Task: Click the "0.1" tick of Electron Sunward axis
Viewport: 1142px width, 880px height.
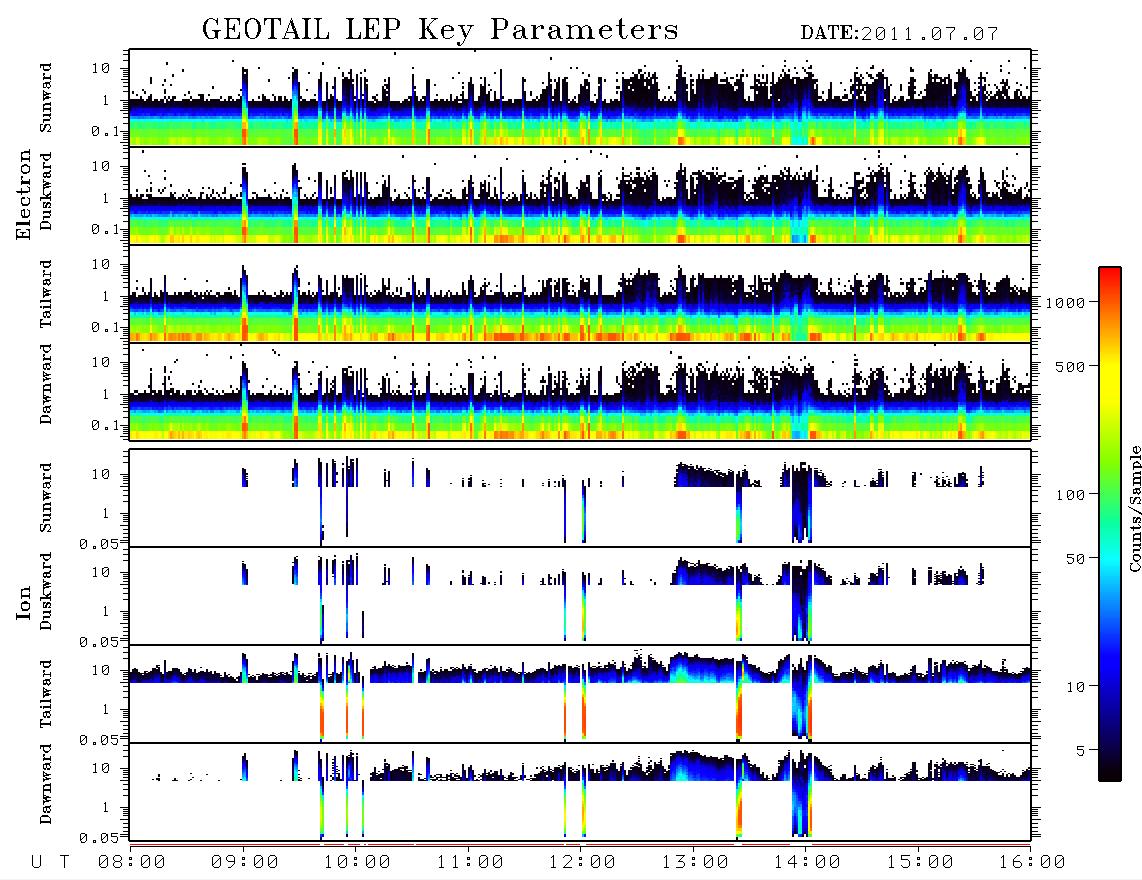Action: click(105, 131)
